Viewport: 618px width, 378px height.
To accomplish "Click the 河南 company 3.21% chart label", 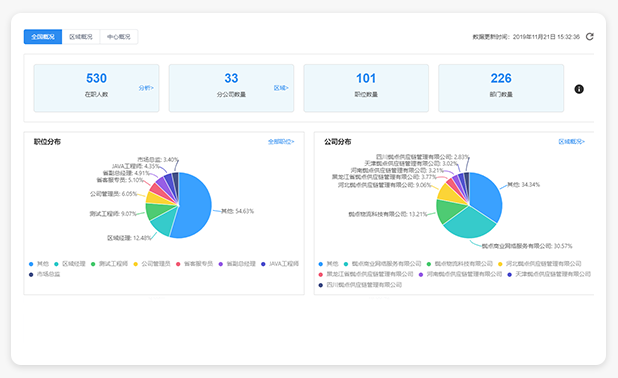I will tap(397, 170).
